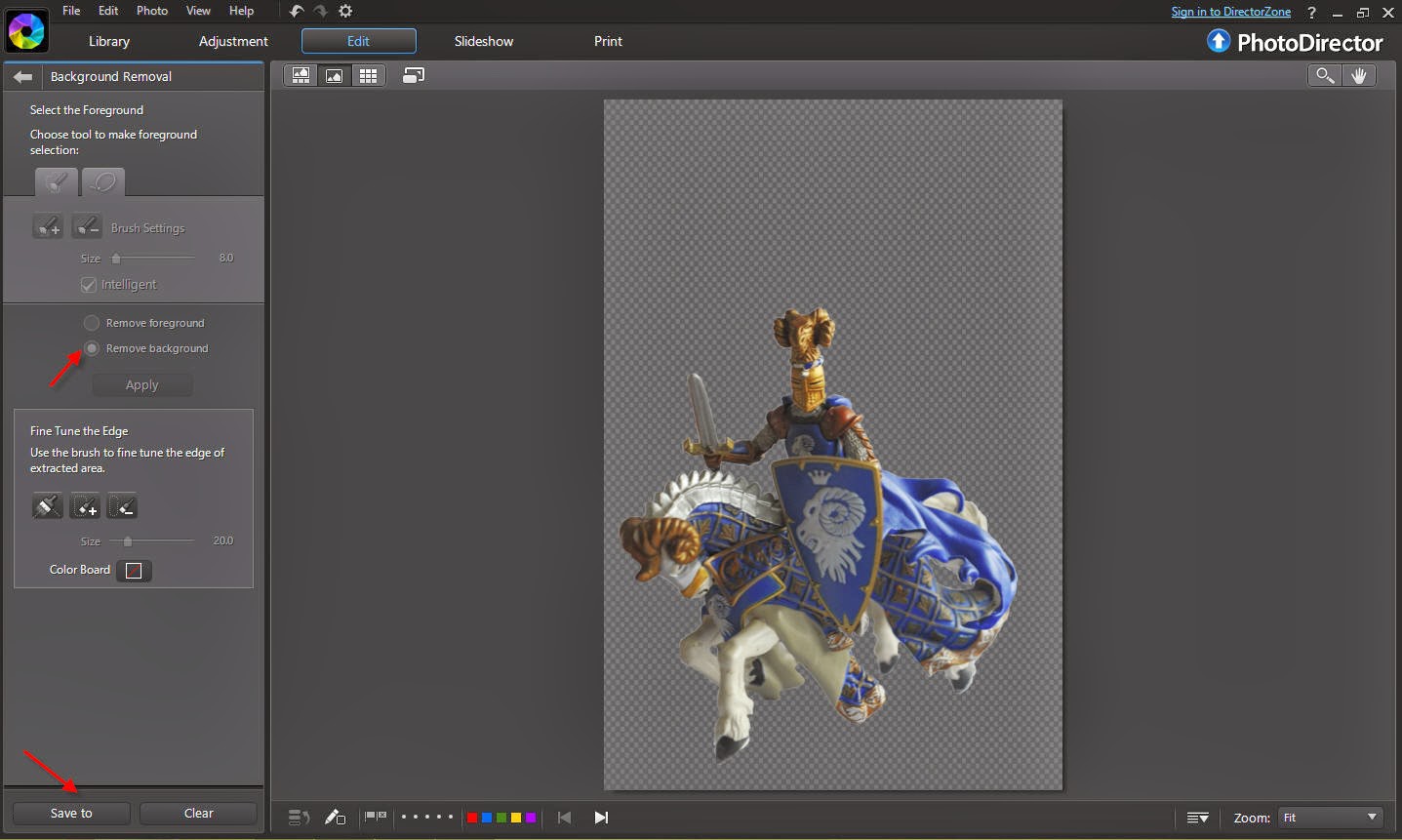Open the View menu
The height and width of the screenshot is (840, 1402).
coord(198,11)
